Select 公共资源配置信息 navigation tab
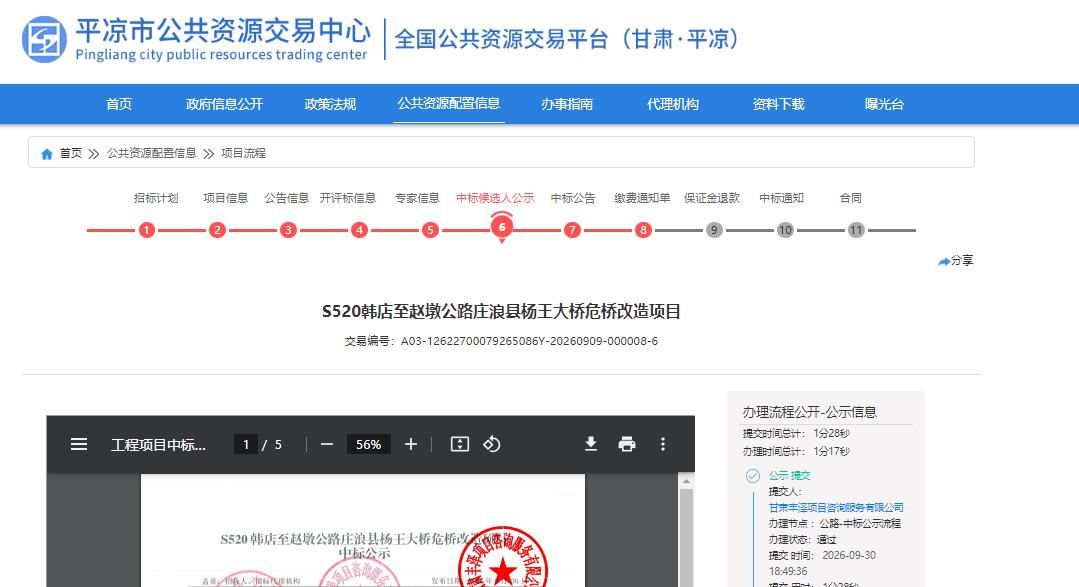 tap(449, 103)
